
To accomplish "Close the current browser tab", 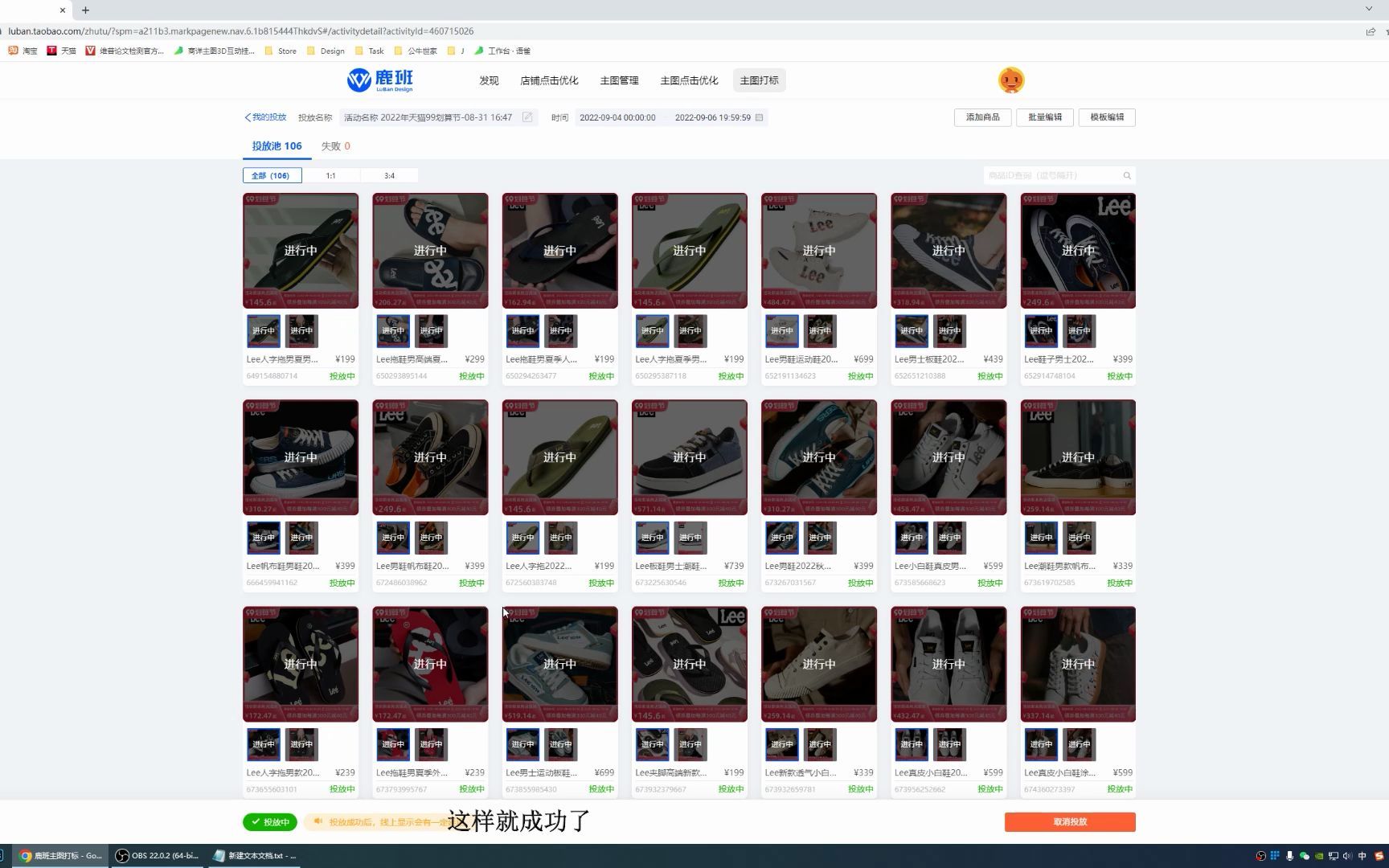I will point(63,10).
